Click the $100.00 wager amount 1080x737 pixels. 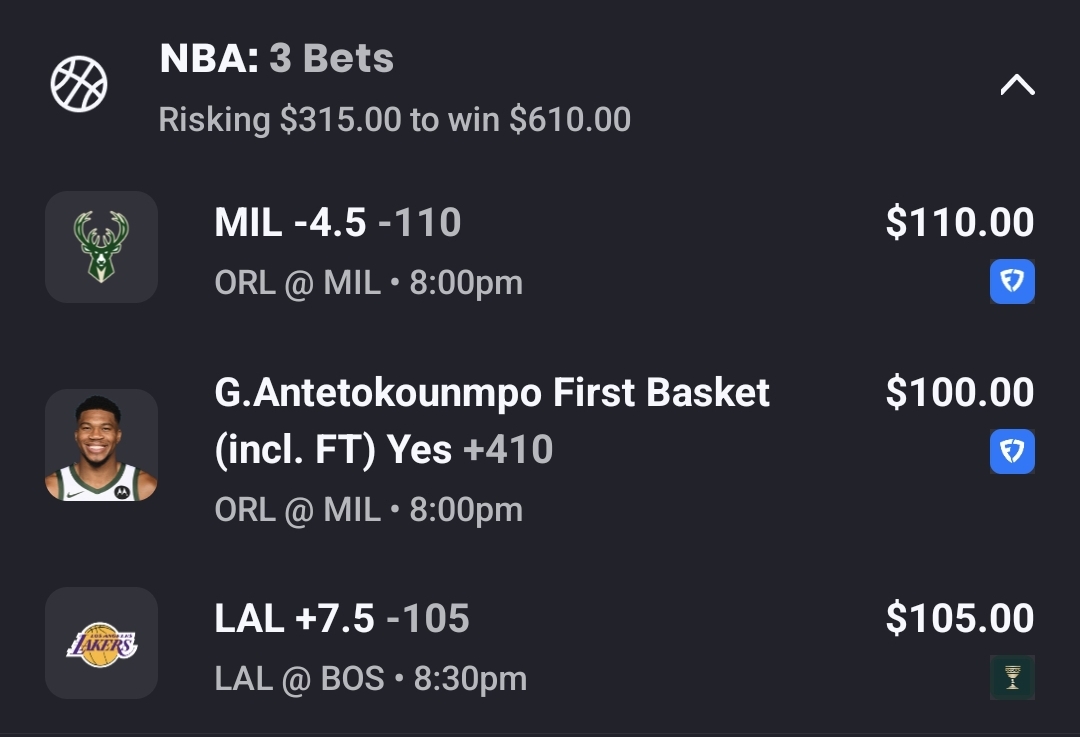[959, 393]
